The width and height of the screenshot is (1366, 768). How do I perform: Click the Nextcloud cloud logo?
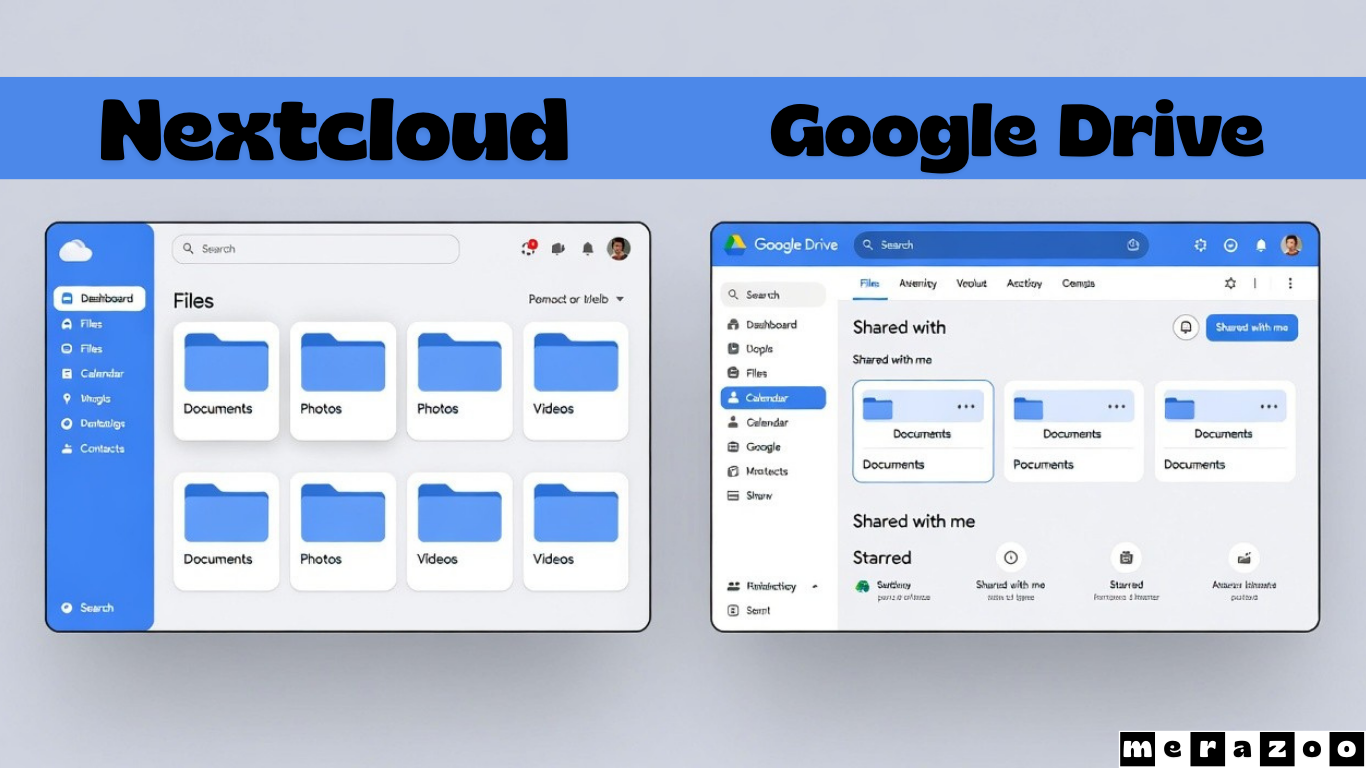click(75, 250)
